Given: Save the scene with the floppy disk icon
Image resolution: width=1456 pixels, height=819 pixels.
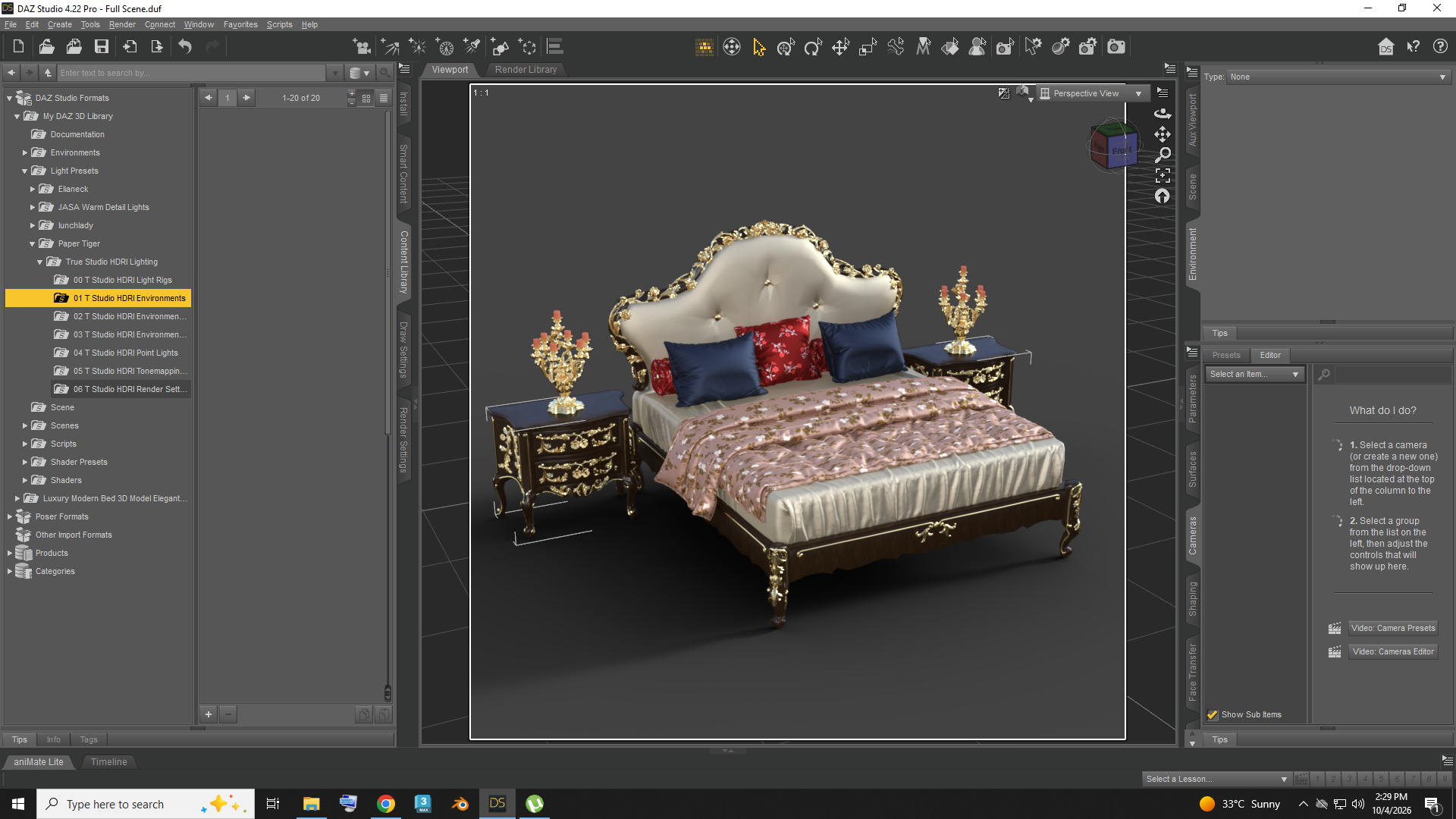Looking at the screenshot, I should tap(101, 47).
